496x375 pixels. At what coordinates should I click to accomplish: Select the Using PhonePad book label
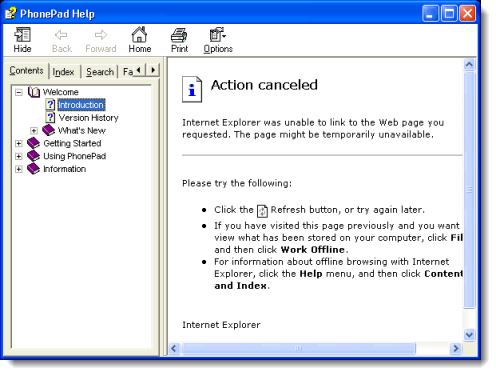point(75,156)
